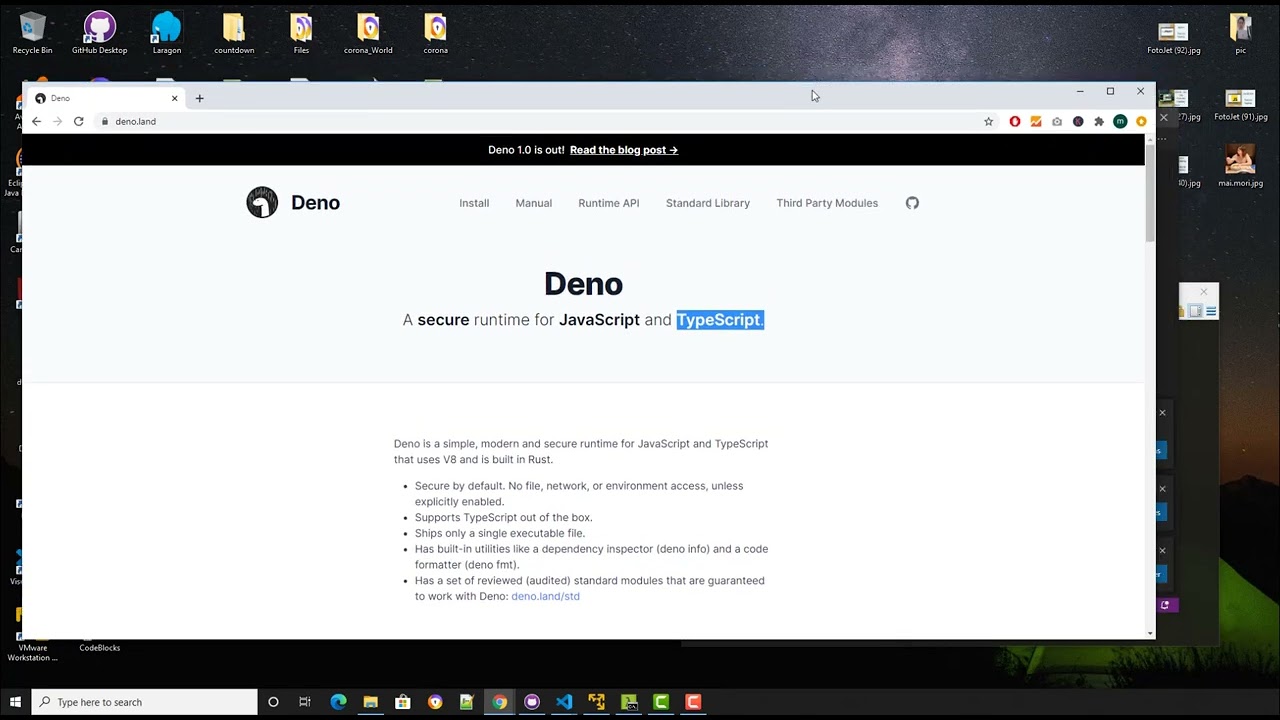1280x720 pixels.
Task: Select the FotoJet (92).jpg desktop file
Action: (1173, 36)
